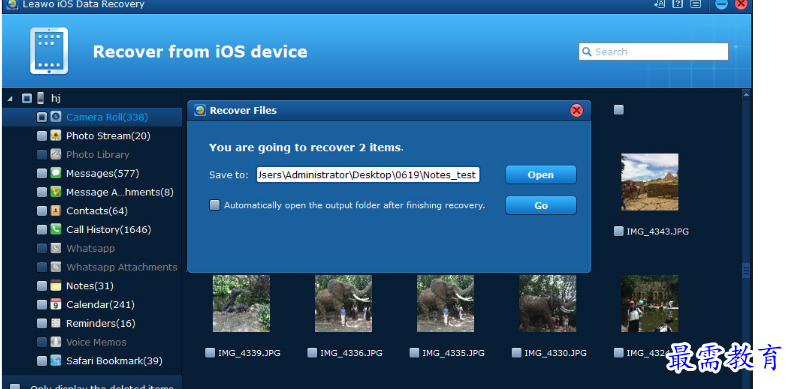Click the Photo Library icon
This screenshot has height=389, width=790.
56,154
